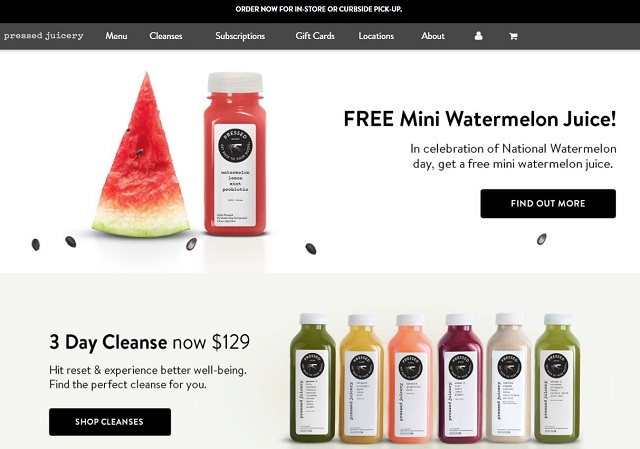The height and width of the screenshot is (449, 640).
Task: Click the watermelon juice bottle image
Action: click(235, 154)
